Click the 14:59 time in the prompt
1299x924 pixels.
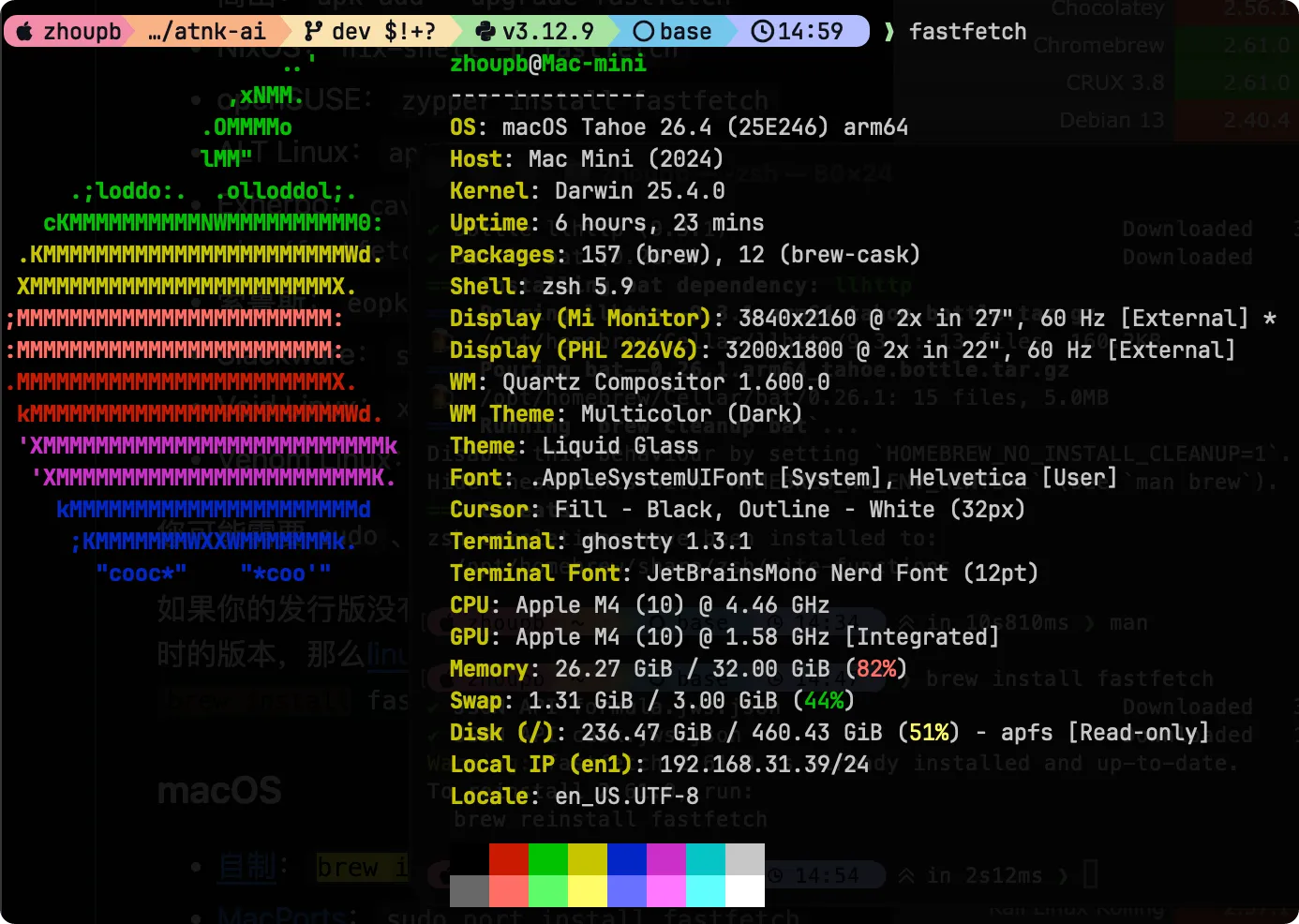pyautogui.click(x=811, y=31)
